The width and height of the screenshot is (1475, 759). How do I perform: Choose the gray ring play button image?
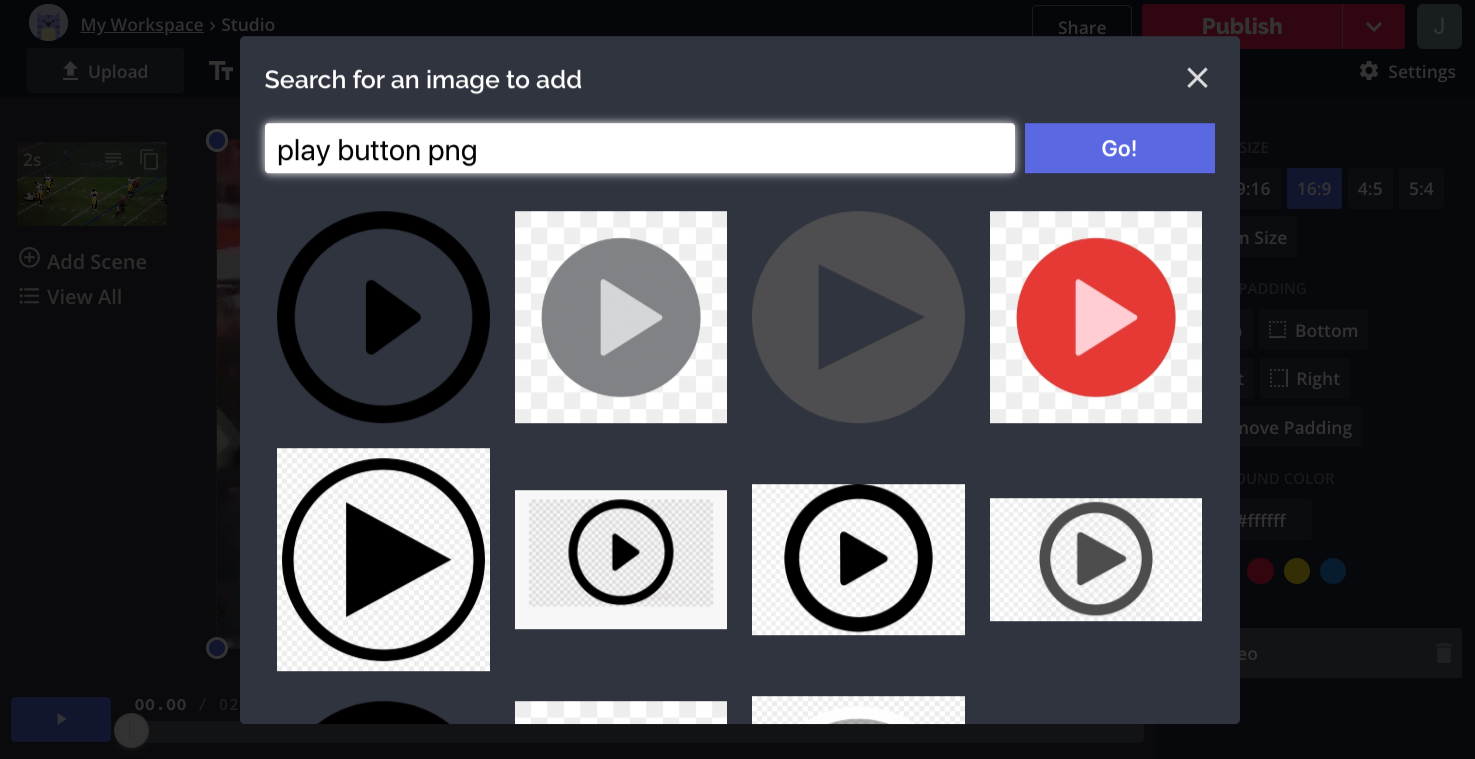[1096, 559]
